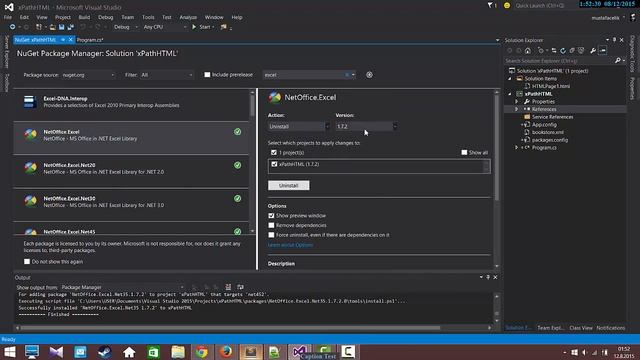Open NuGet package manager settings gear
The width and height of the screenshot is (640, 360).
(369, 75)
